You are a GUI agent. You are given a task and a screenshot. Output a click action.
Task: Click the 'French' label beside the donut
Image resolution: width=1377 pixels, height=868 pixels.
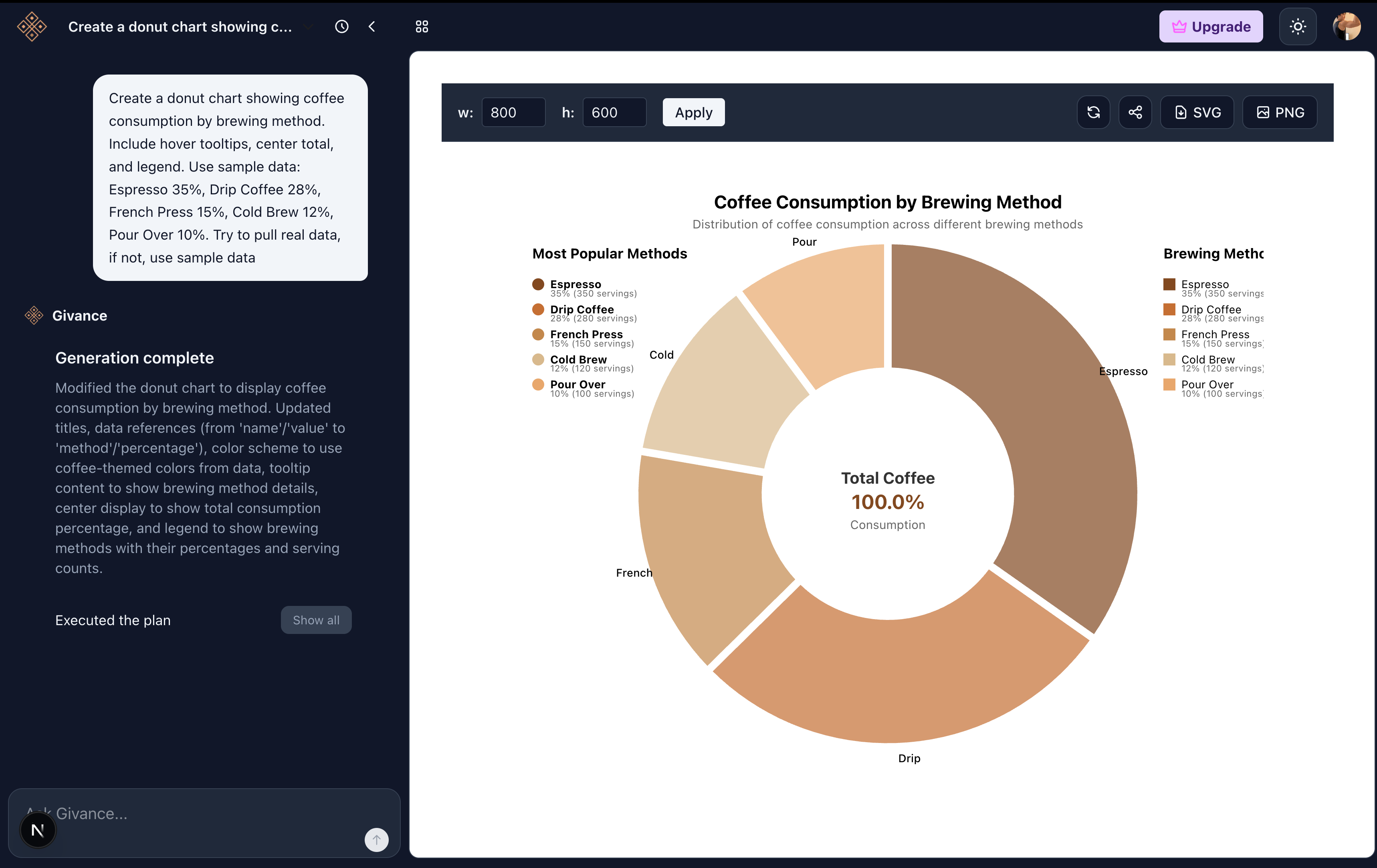click(634, 573)
